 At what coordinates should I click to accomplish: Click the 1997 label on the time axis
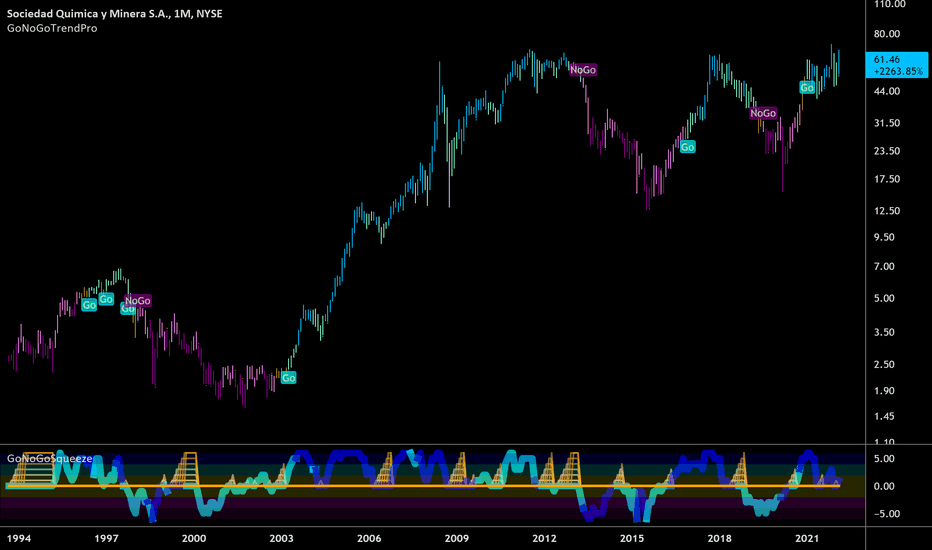[106, 538]
